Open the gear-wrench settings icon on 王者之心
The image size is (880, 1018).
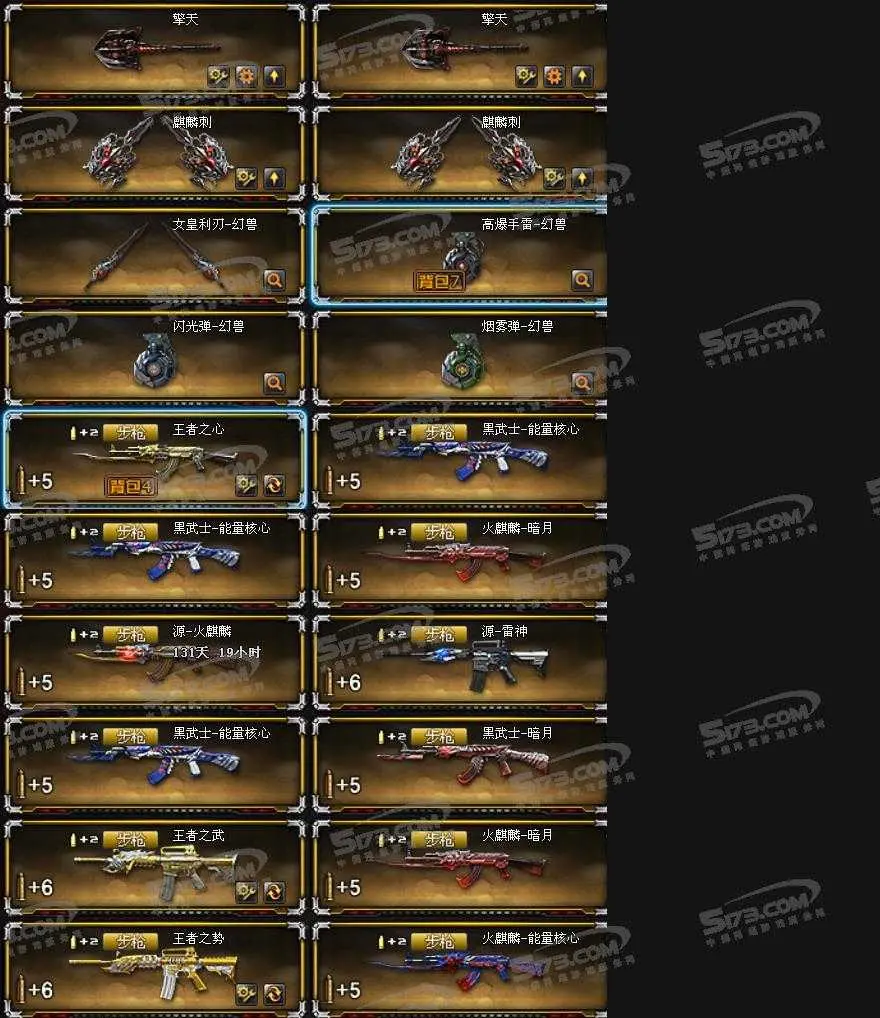[x=246, y=485]
